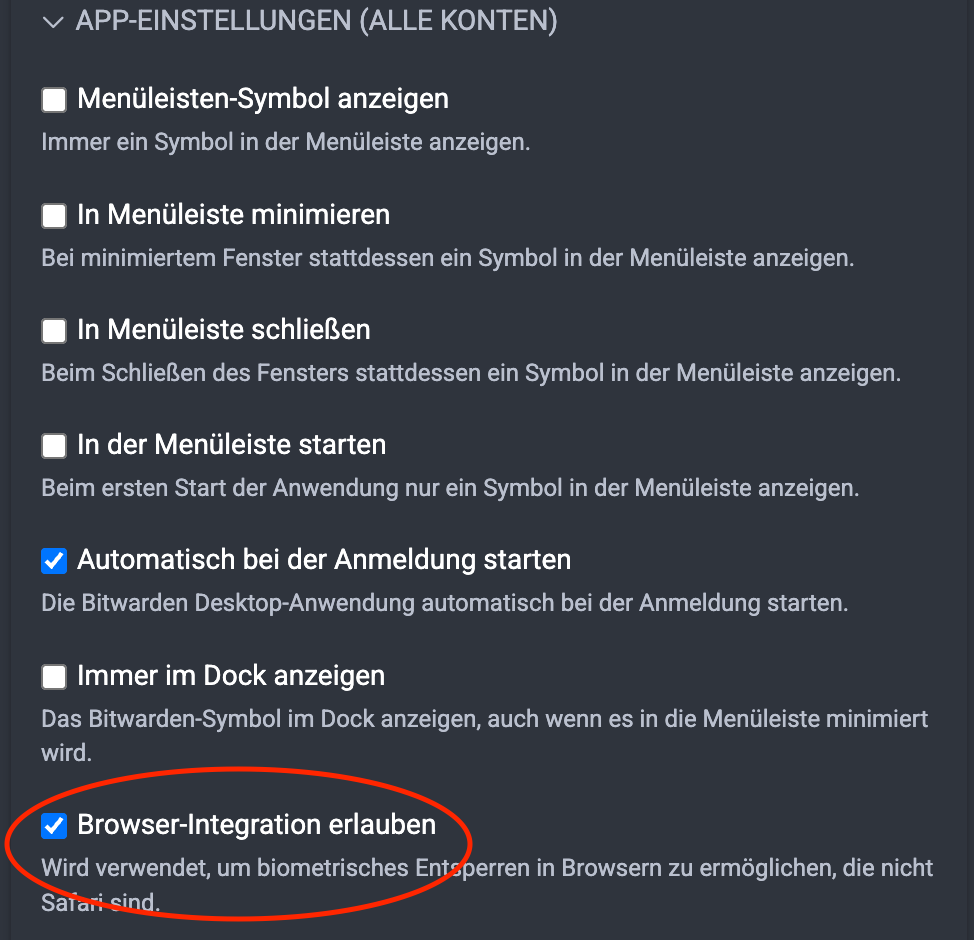The image size is (974, 940).
Task: Select the Browser-Integration erlauben label text
Action: [x=258, y=826]
